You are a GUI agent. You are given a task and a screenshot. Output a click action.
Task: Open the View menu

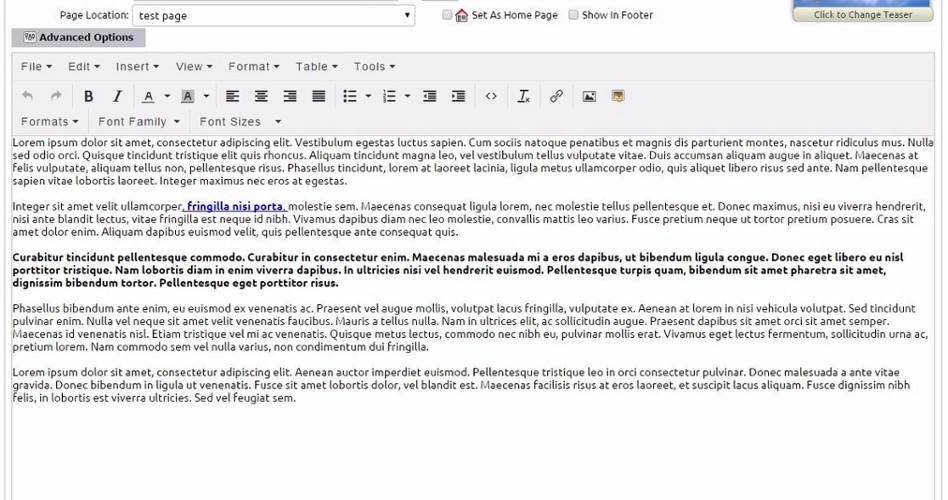(x=194, y=67)
